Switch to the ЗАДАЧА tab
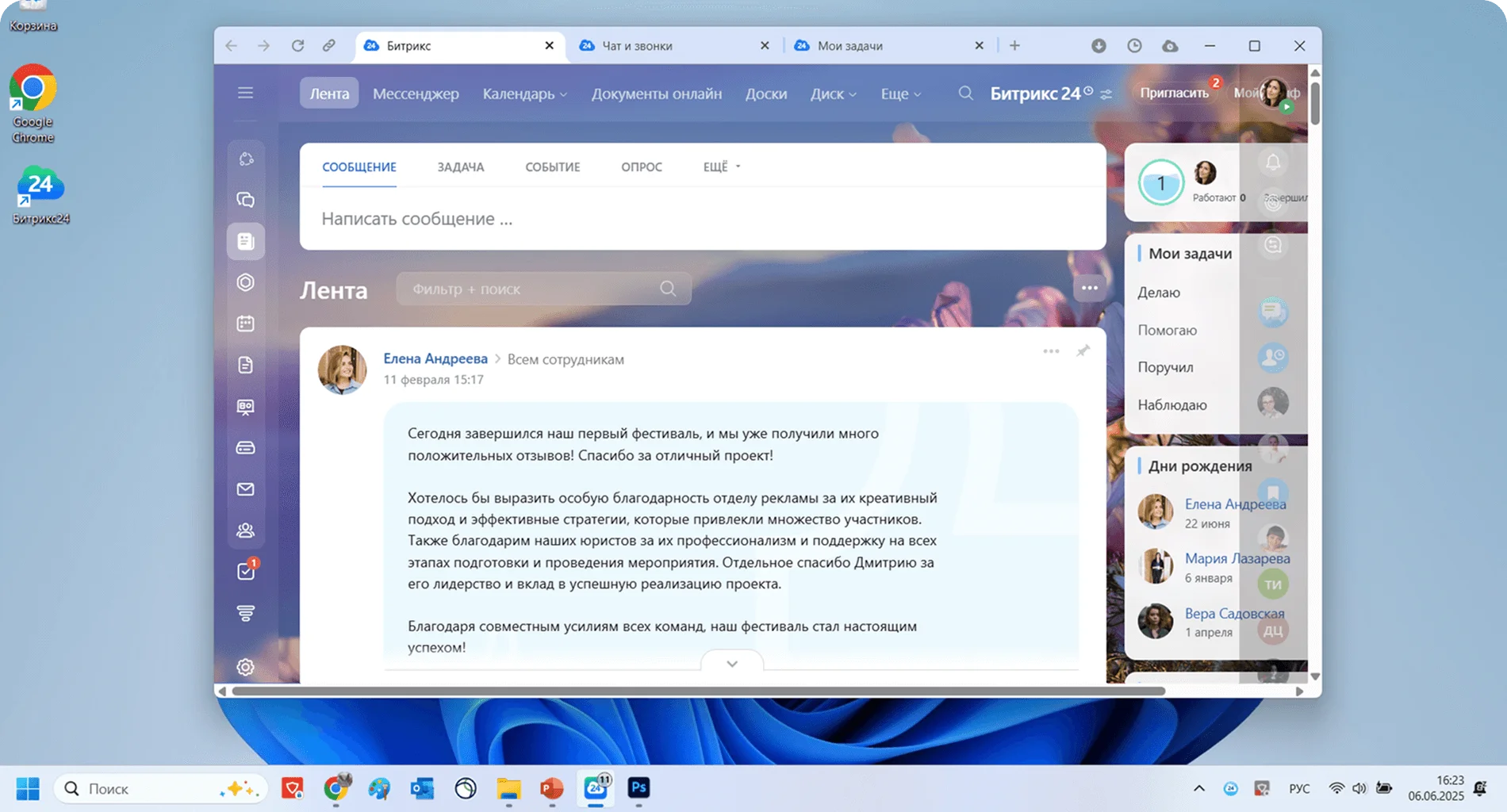Screen dimensions: 1507x812 460,167
